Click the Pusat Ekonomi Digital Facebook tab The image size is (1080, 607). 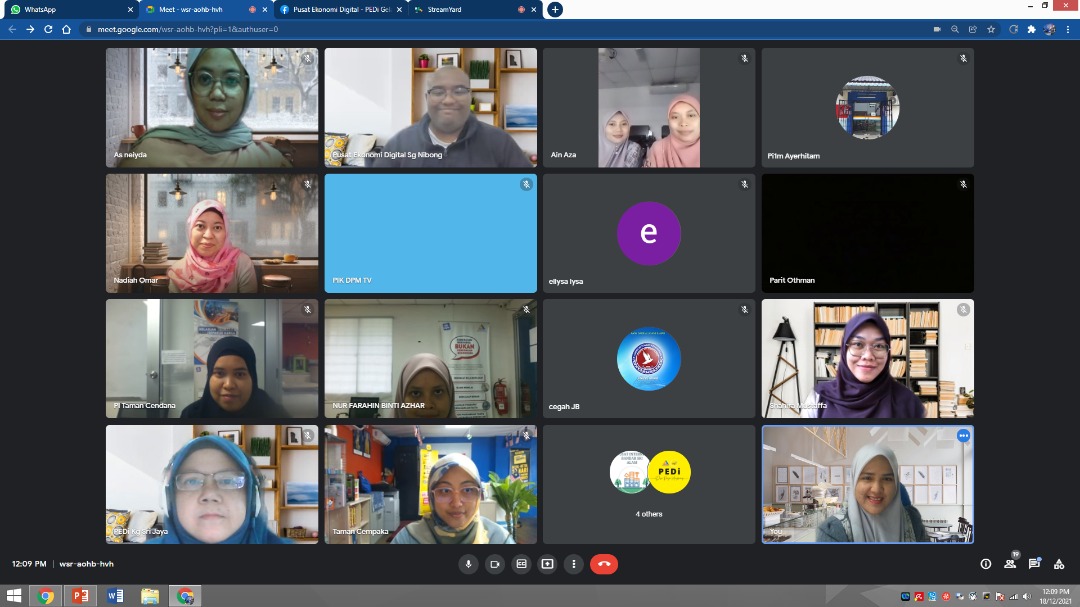pyautogui.click(x=335, y=9)
